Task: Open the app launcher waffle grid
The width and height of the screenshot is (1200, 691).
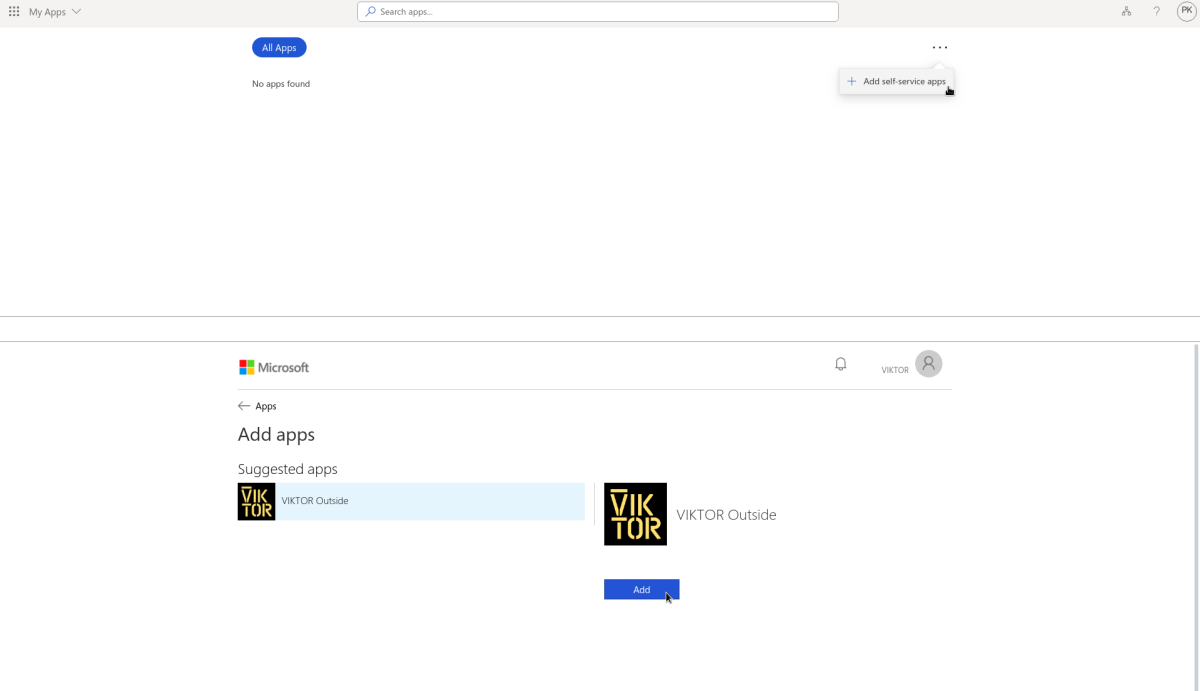Action: [x=14, y=12]
